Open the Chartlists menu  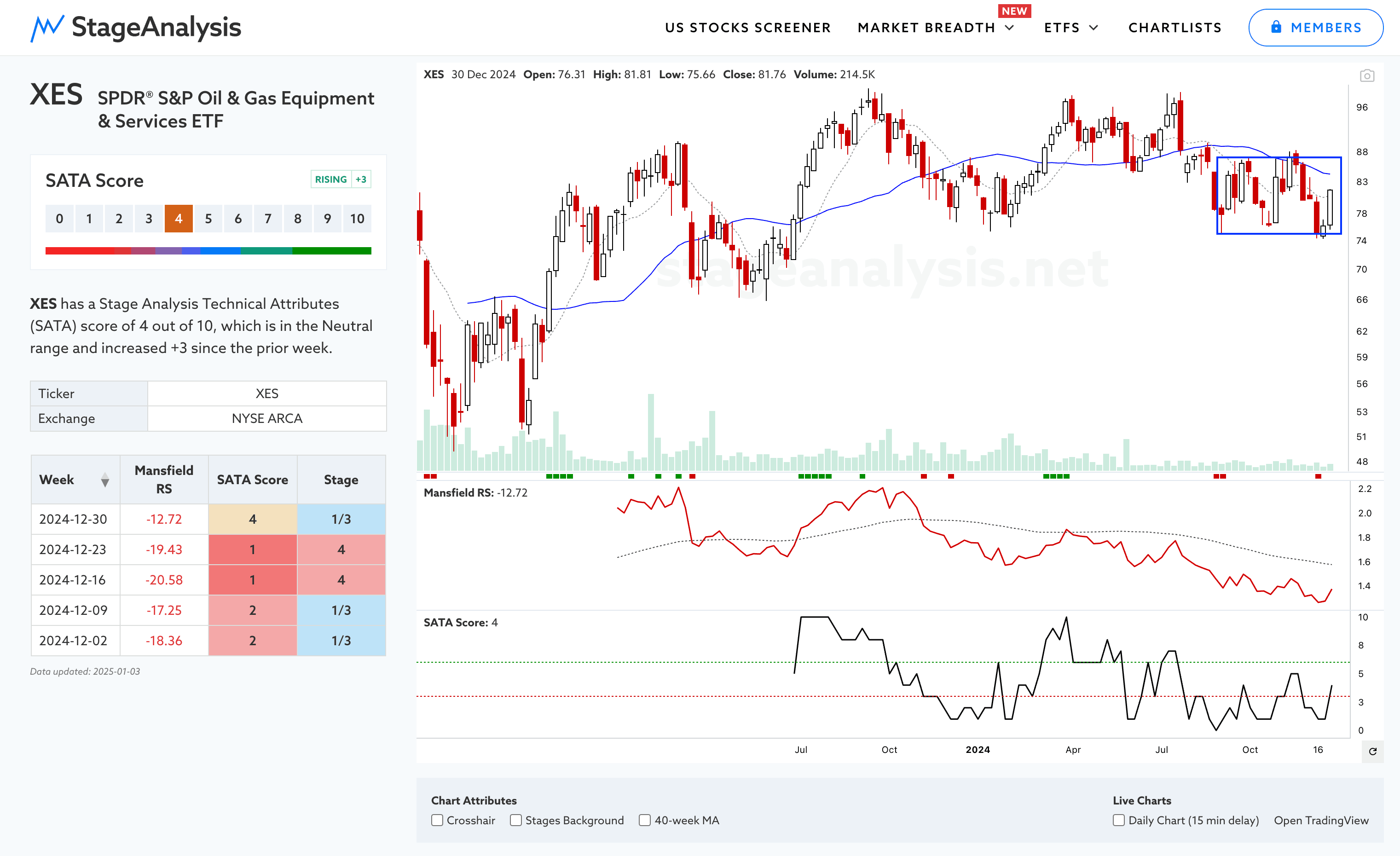tap(1174, 27)
